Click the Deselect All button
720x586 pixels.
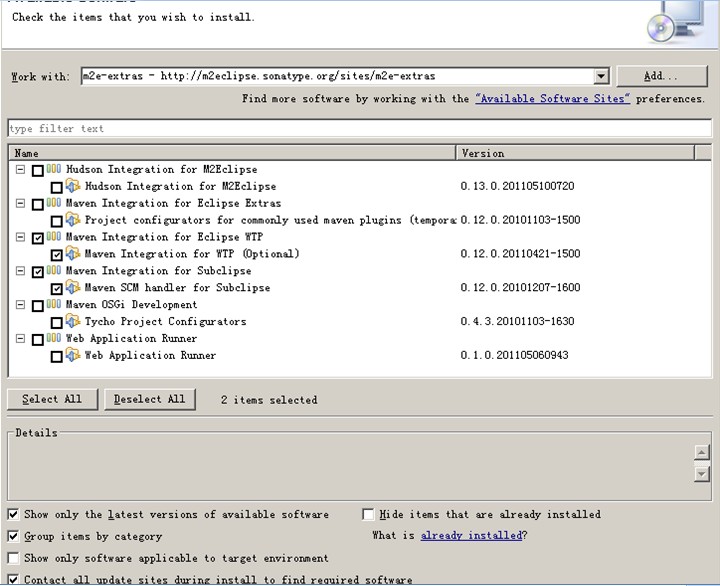(x=150, y=399)
